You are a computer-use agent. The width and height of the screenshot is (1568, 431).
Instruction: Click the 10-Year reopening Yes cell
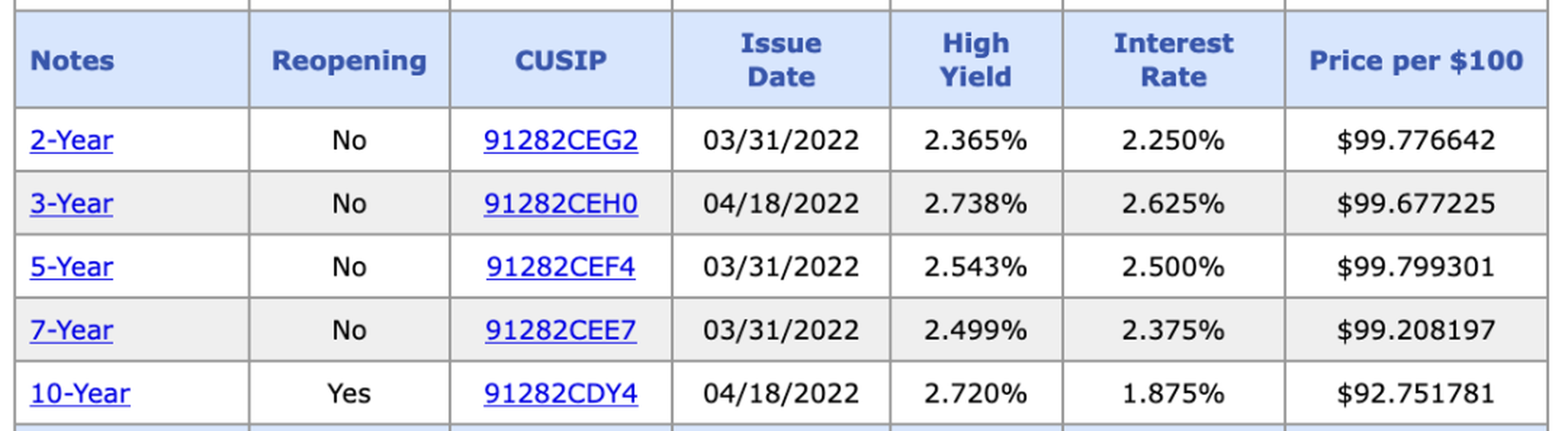click(349, 393)
